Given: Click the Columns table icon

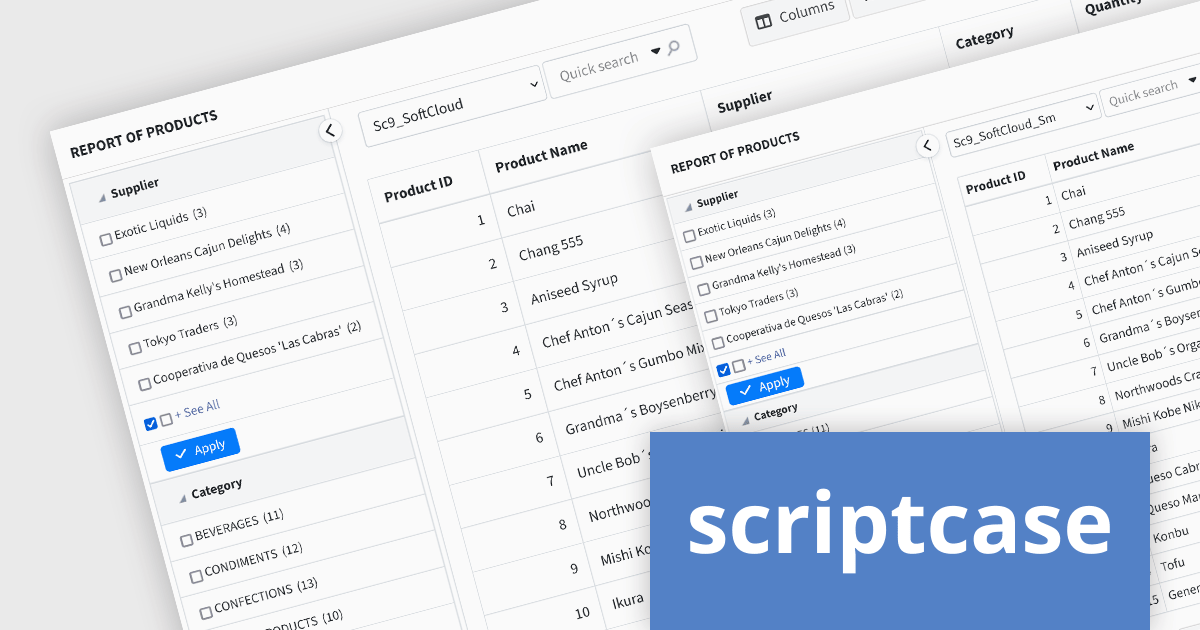Looking at the screenshot, I should click(x=763, y=21).
